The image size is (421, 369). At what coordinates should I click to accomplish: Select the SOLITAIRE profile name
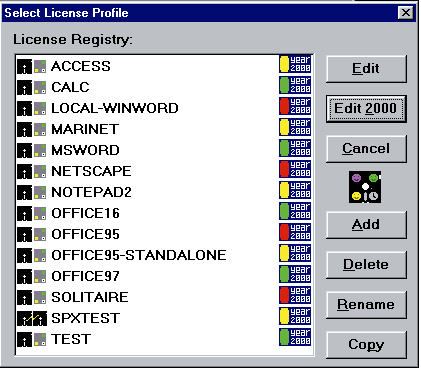(x=90, y=297)
